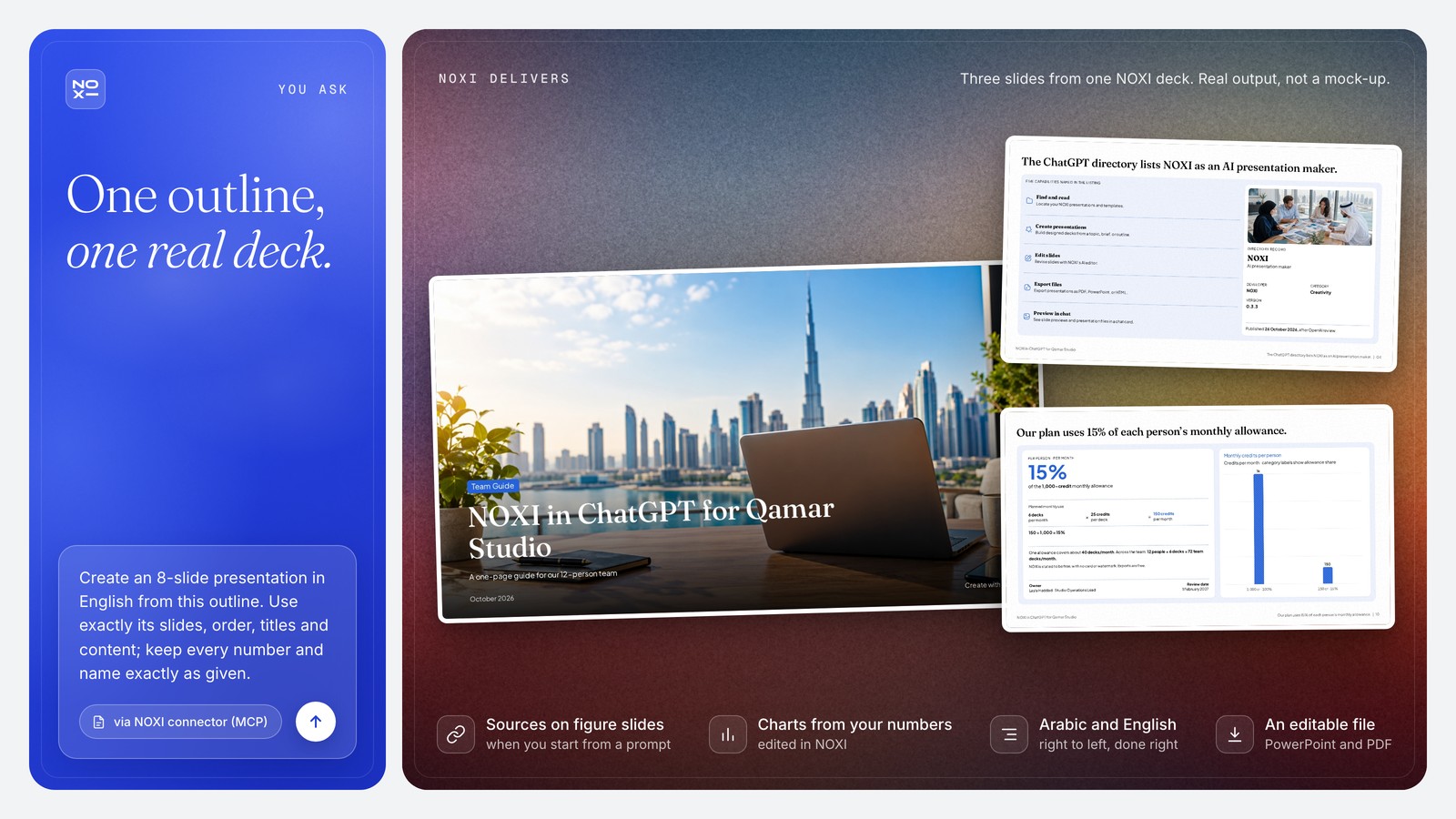Click the Three slides from one NOXI deck caption
Screen dimensions: 1456x819
tap(1175, 79)
